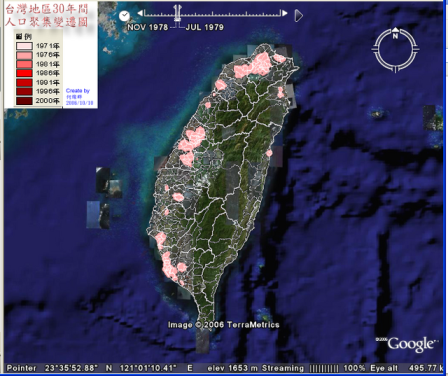This screenshot has height=376, width=448.
Task: Step the timeline forward with right arrow
Action: (285, 13)
